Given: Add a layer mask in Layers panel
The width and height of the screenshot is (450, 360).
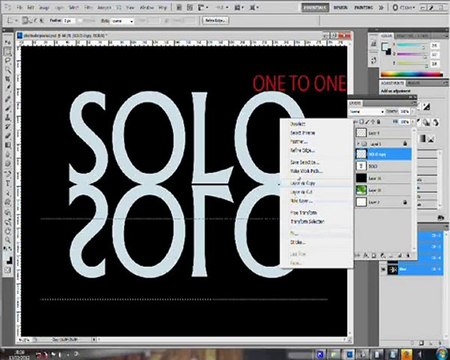Looking at the screenshot, I should click(374, 256).
